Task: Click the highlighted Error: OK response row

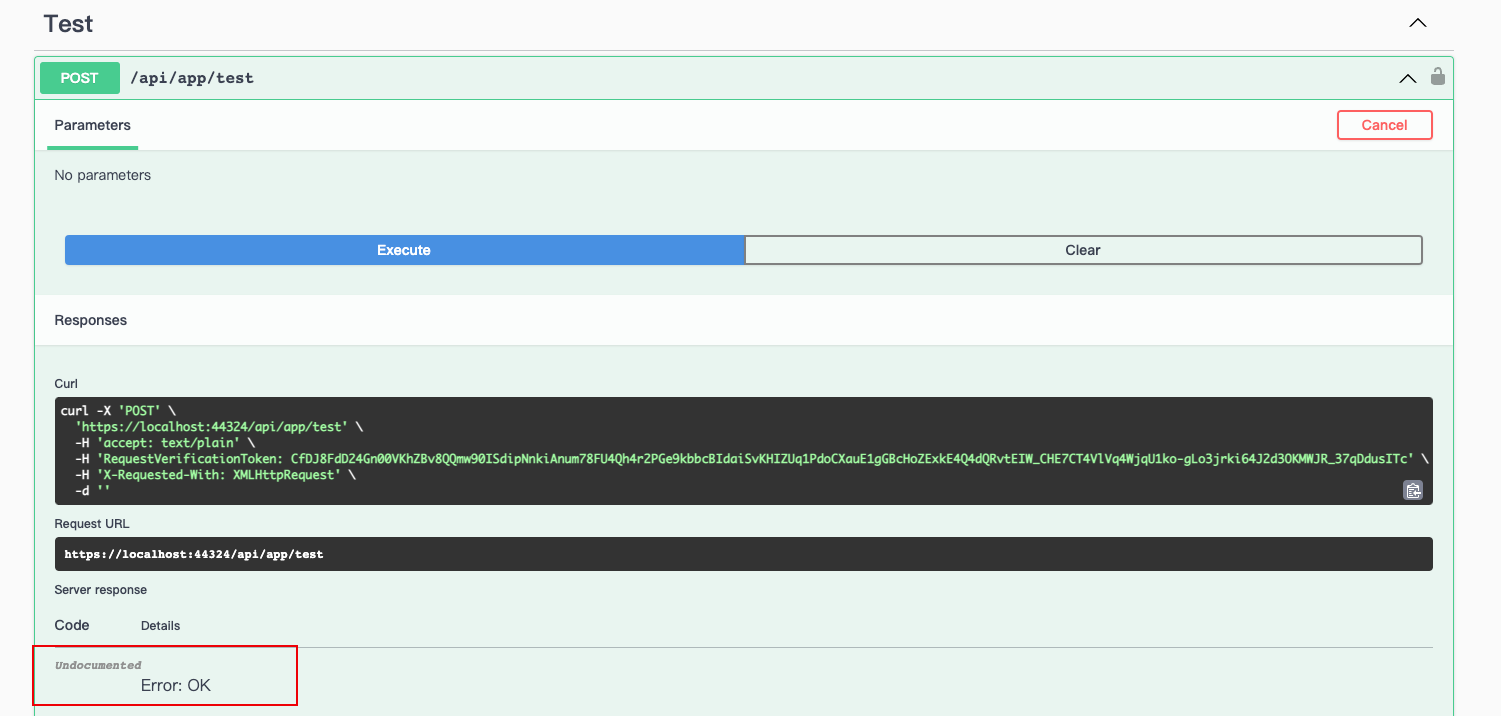Action: click(x=165, y=675)
